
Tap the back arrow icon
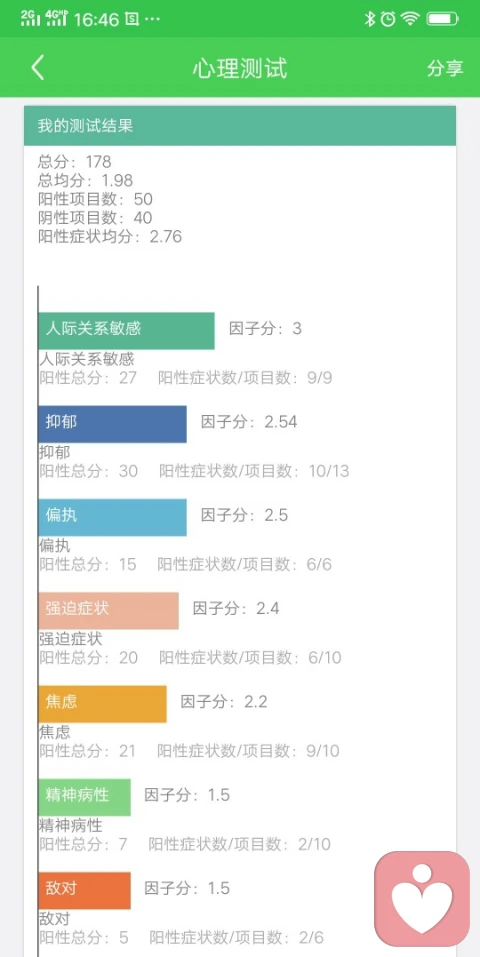[38, 68]
